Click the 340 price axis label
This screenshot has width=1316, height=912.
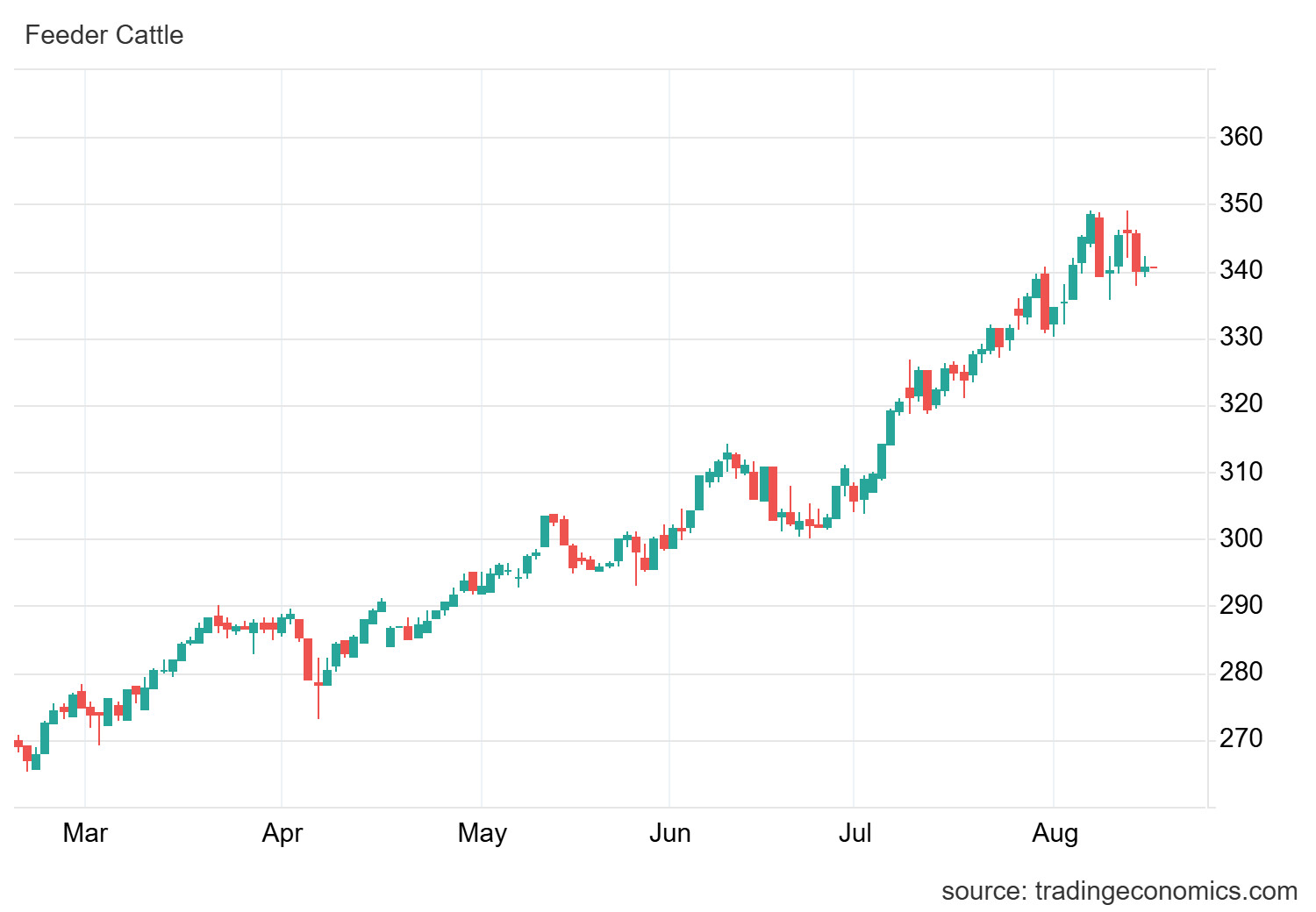click(x=1241, y=271)
